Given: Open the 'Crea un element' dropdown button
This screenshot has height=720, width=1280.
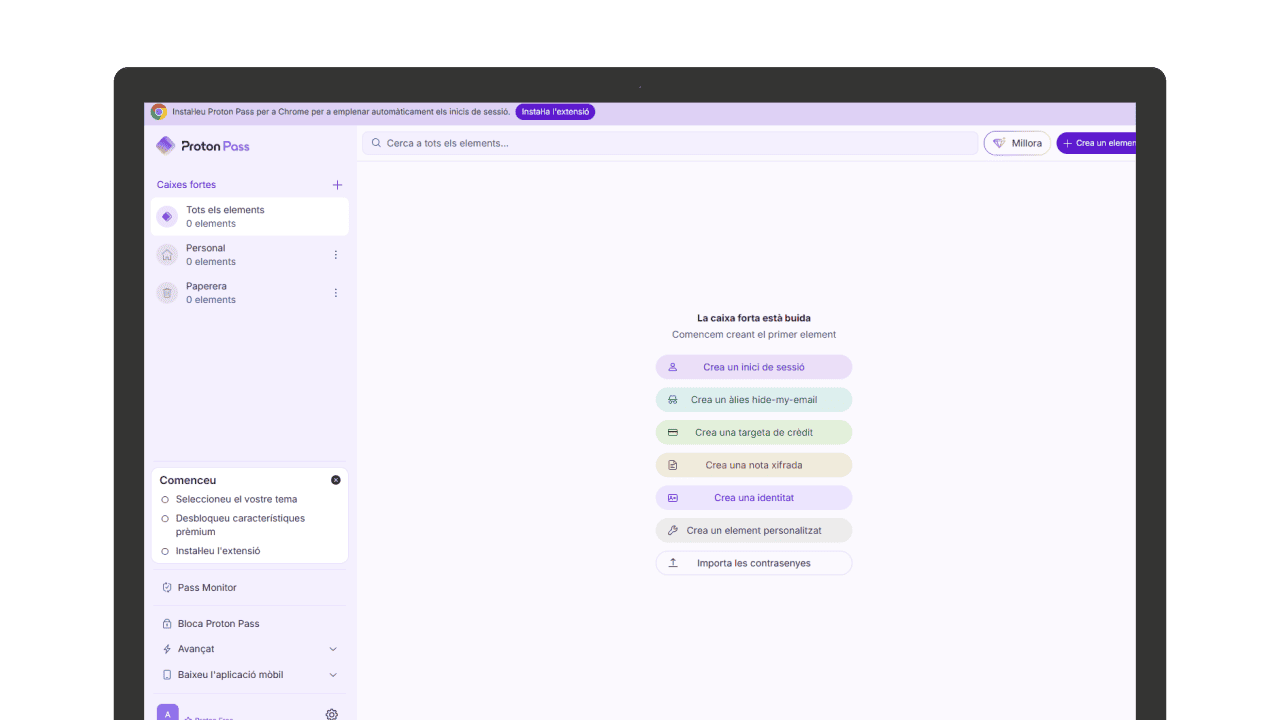Looking at the screenshot, I should pyautogui.click(x=1097, y=143).
